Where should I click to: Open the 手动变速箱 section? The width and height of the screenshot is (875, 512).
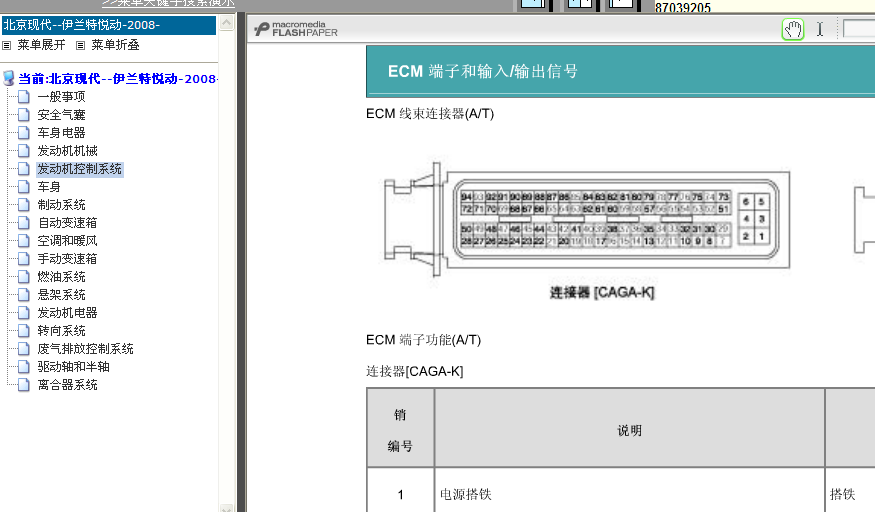[x=68, y=259]
